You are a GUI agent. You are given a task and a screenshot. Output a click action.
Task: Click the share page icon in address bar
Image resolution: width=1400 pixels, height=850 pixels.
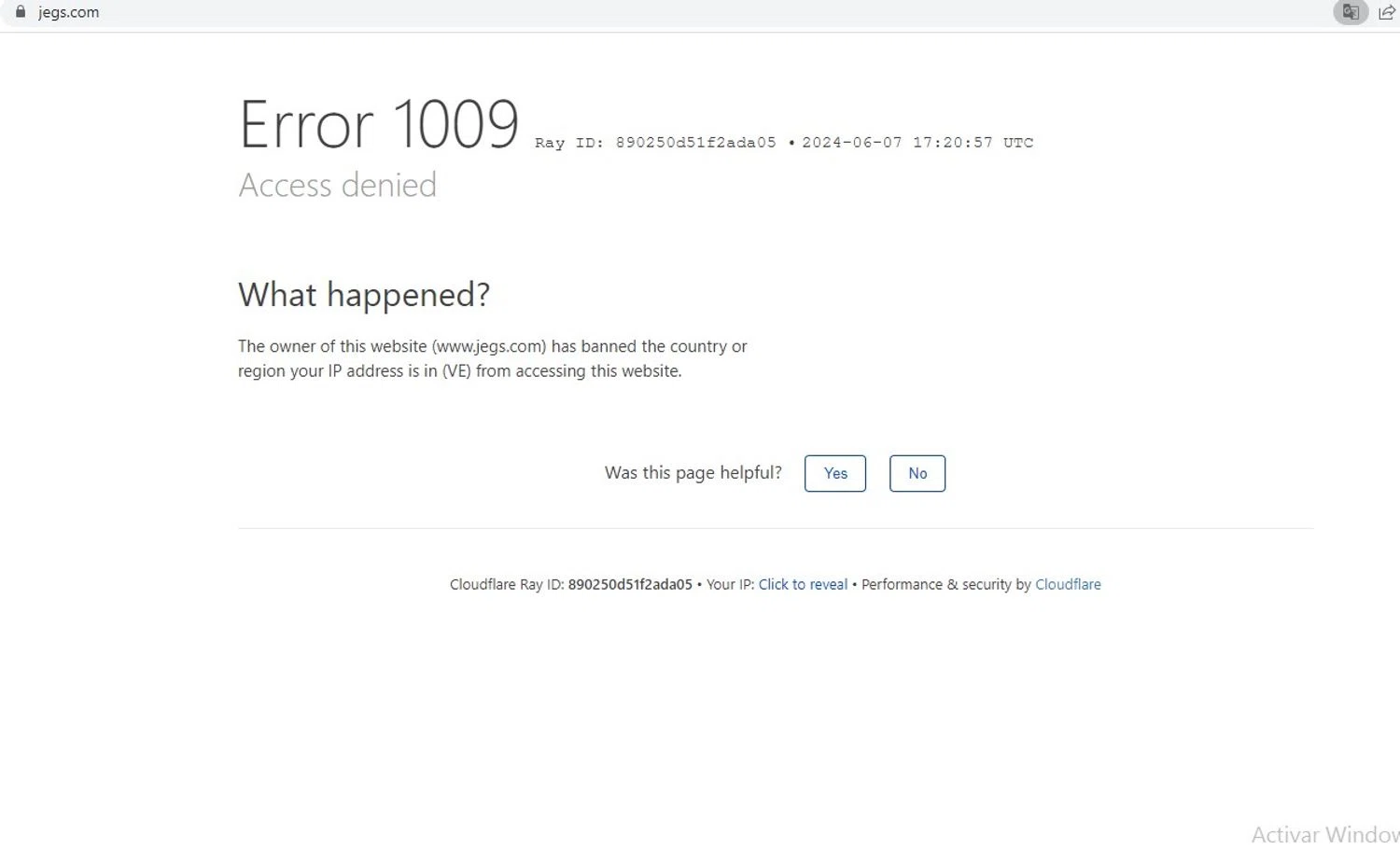coord(1387,12)
